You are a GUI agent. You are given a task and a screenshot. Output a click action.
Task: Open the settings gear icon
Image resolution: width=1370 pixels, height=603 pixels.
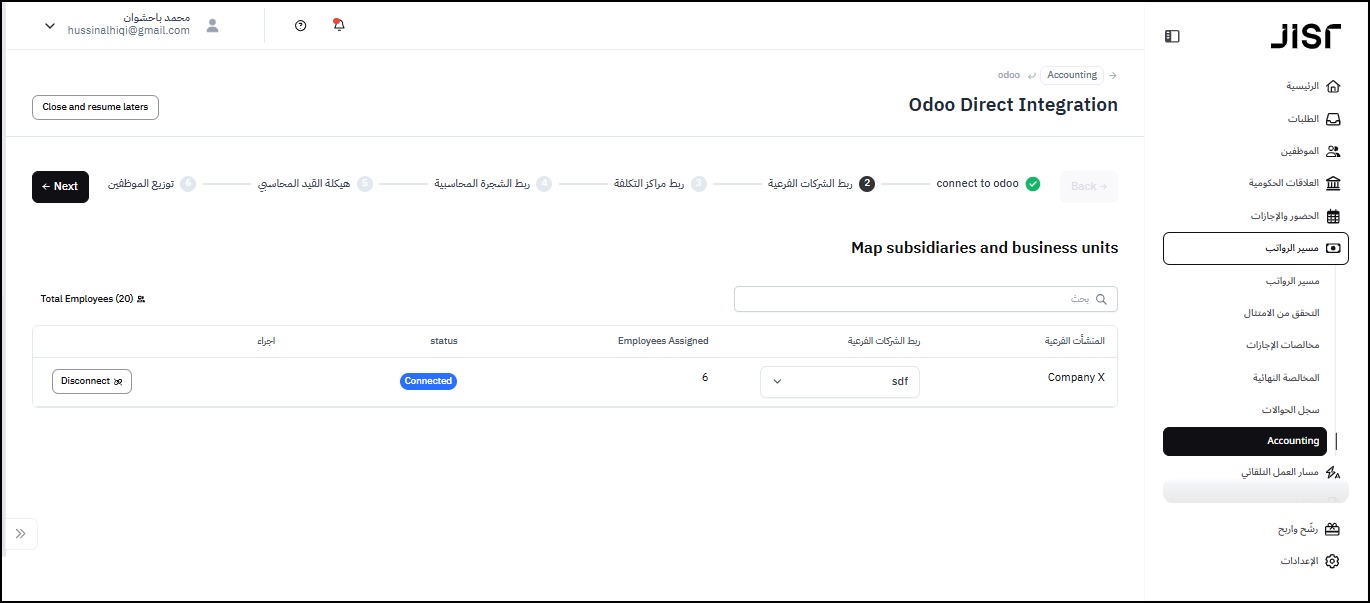[1332, 561]
